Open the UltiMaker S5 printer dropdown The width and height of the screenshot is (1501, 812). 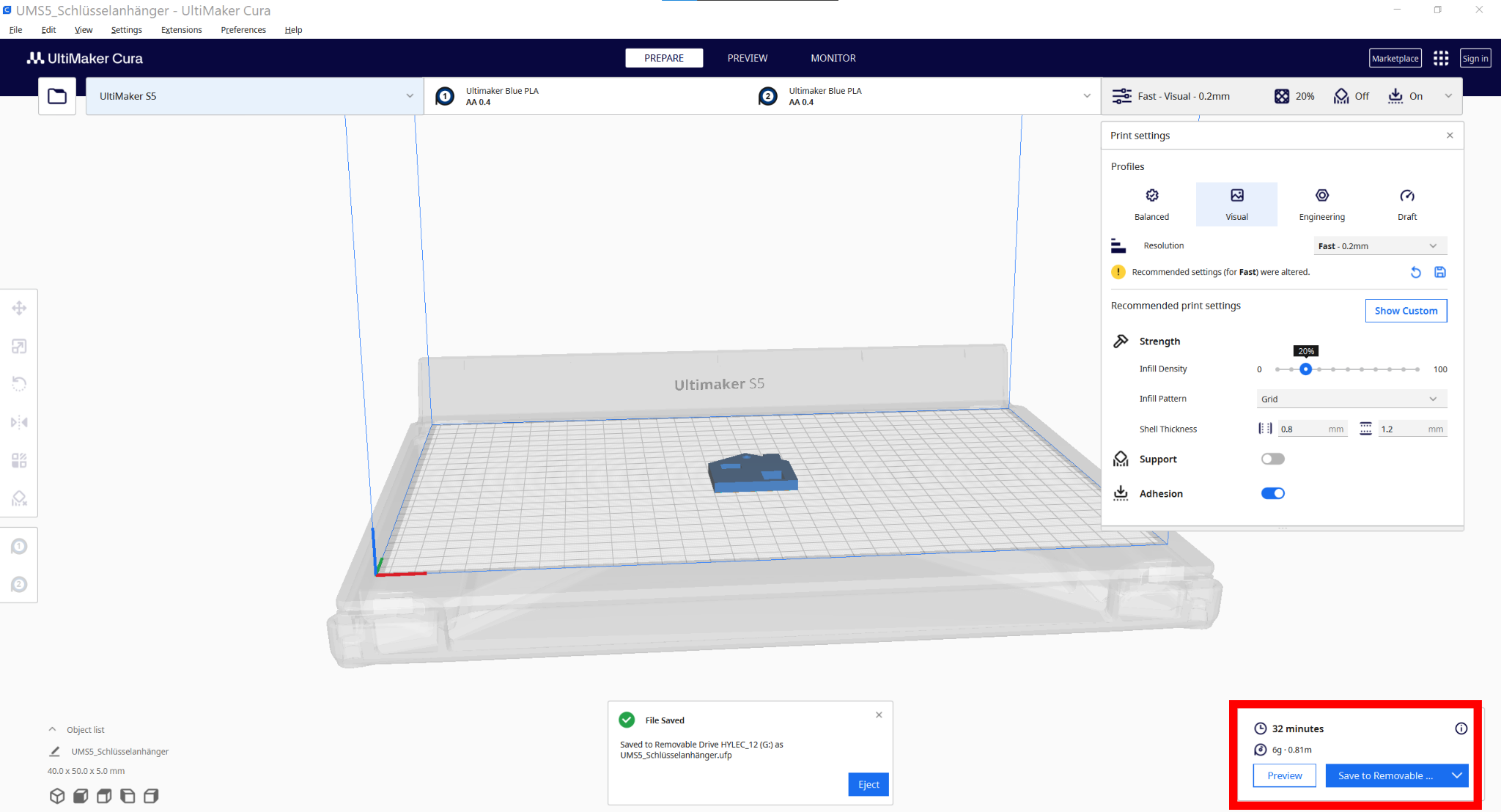[x=254, y=96]
